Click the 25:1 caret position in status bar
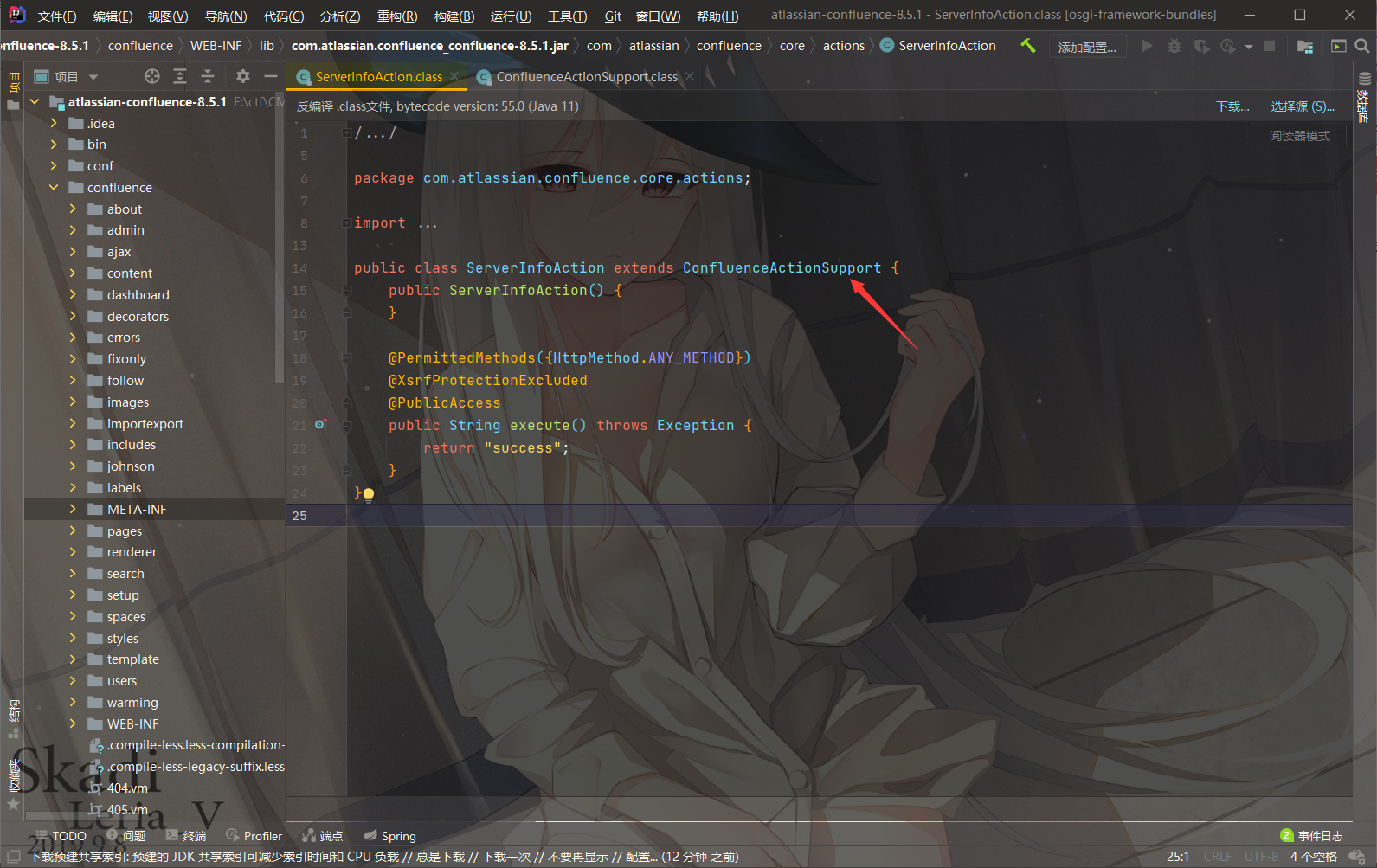Screen dimensions: 1377x868 1178,857
